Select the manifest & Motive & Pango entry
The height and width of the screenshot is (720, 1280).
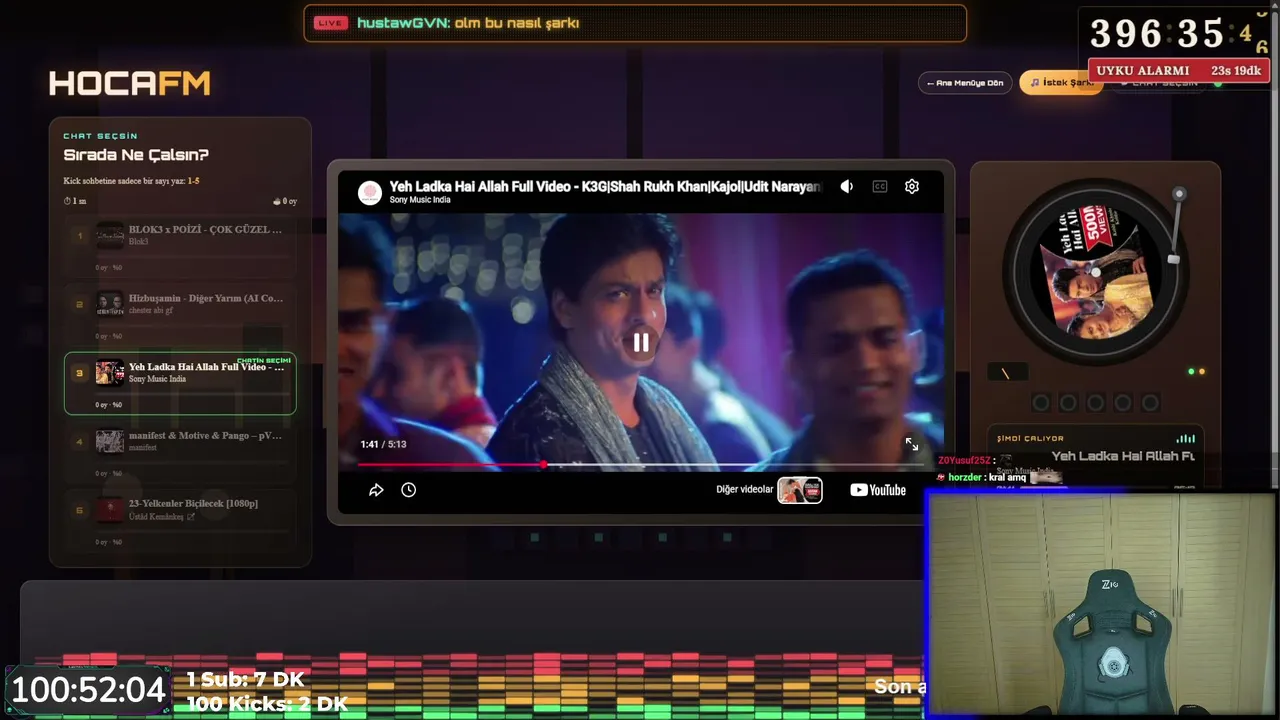click(180, 452)
